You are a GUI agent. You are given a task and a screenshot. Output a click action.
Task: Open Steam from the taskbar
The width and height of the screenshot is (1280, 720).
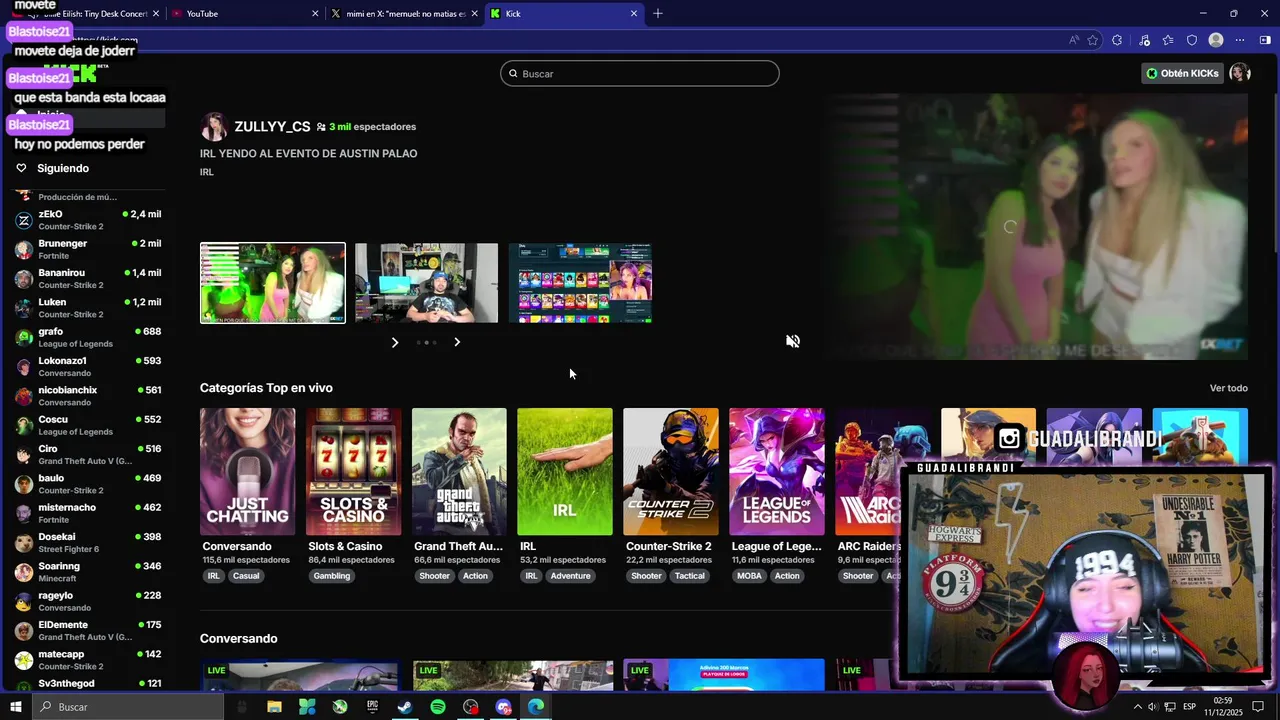coord(405,707)
